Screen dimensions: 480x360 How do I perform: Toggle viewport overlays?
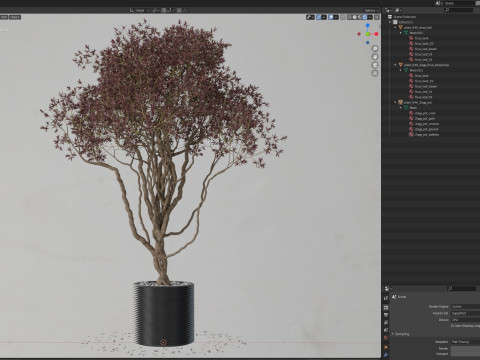point(331,17)
